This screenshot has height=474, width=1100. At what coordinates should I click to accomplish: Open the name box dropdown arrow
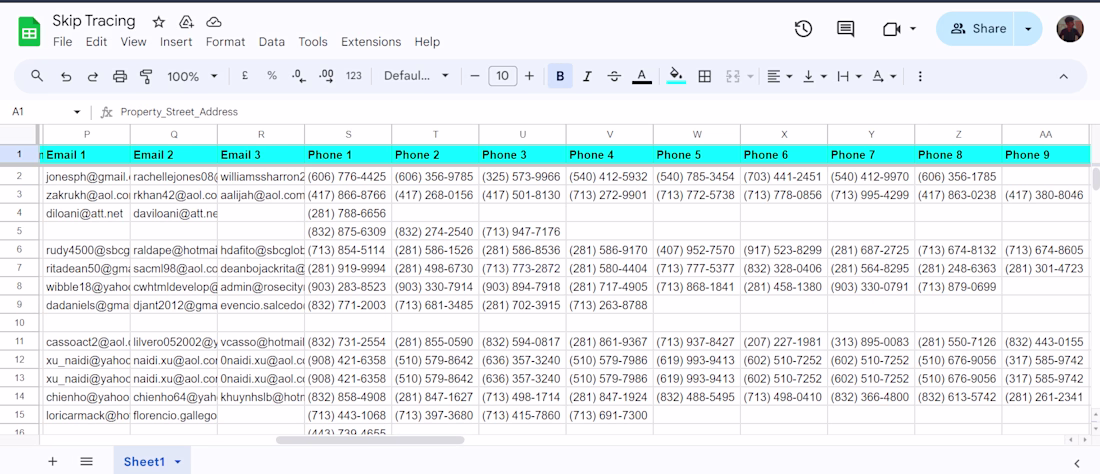[x=77, y=112]
